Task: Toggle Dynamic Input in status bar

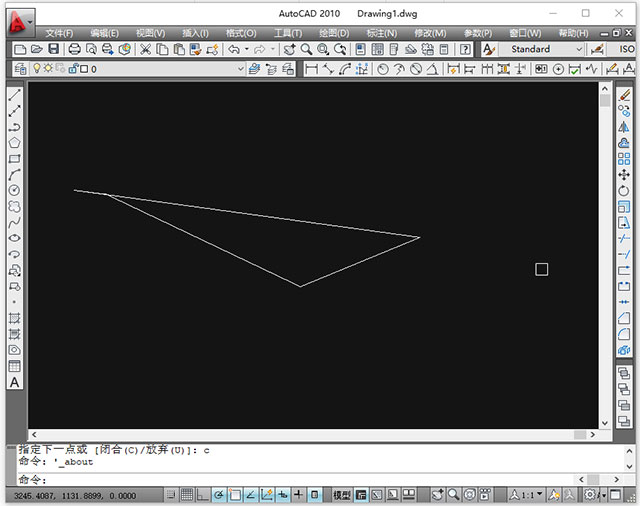Action: 282,495
